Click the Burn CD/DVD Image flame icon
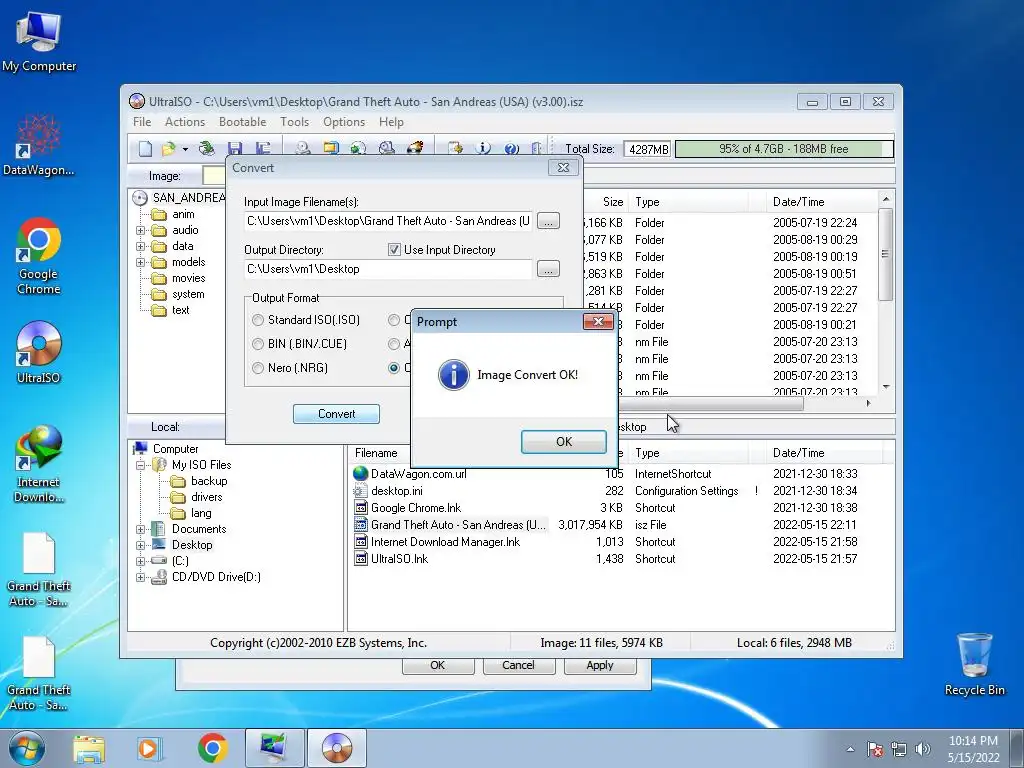This screenshot has width=1024, height=768. (x=415, y=149)
